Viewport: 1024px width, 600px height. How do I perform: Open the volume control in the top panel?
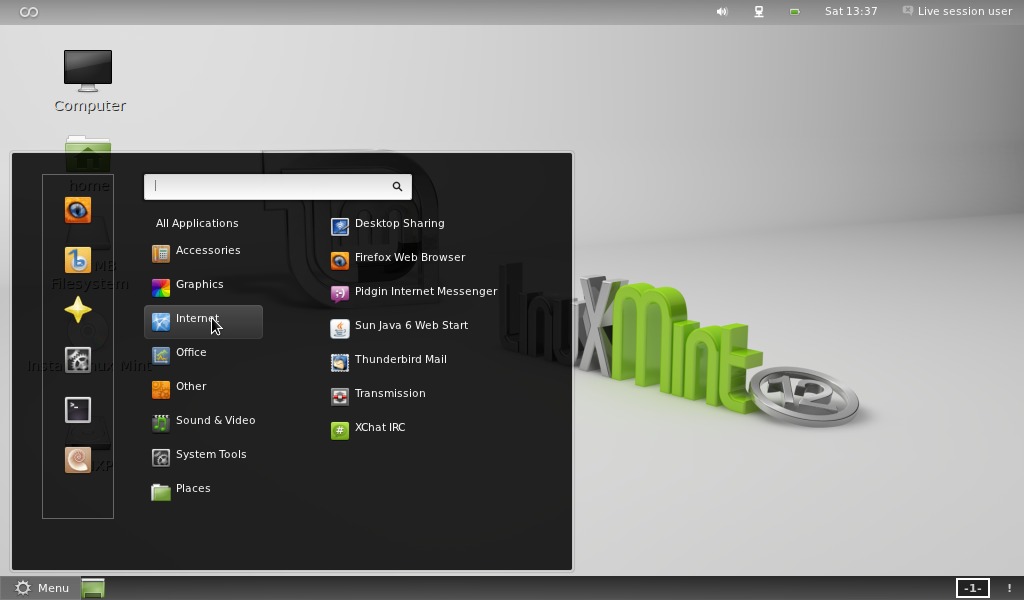pyautogui.click(x=722, y=12)
